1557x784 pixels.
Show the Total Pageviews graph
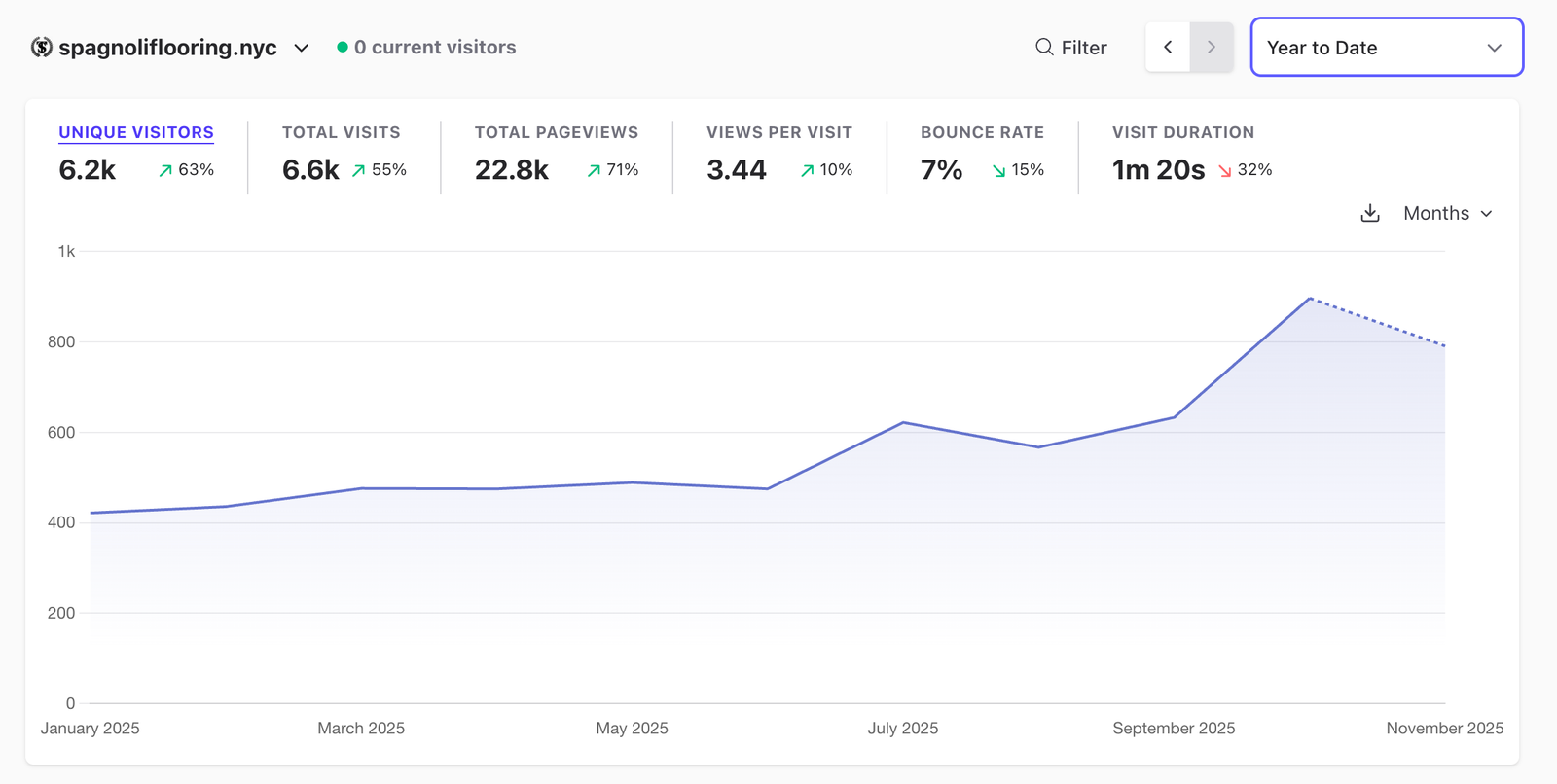(x=556, y=132)
